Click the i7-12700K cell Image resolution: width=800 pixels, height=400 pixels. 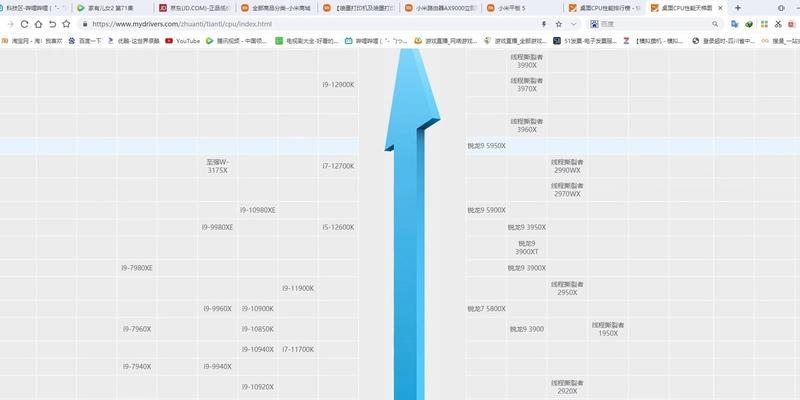(x=338, y=166)
